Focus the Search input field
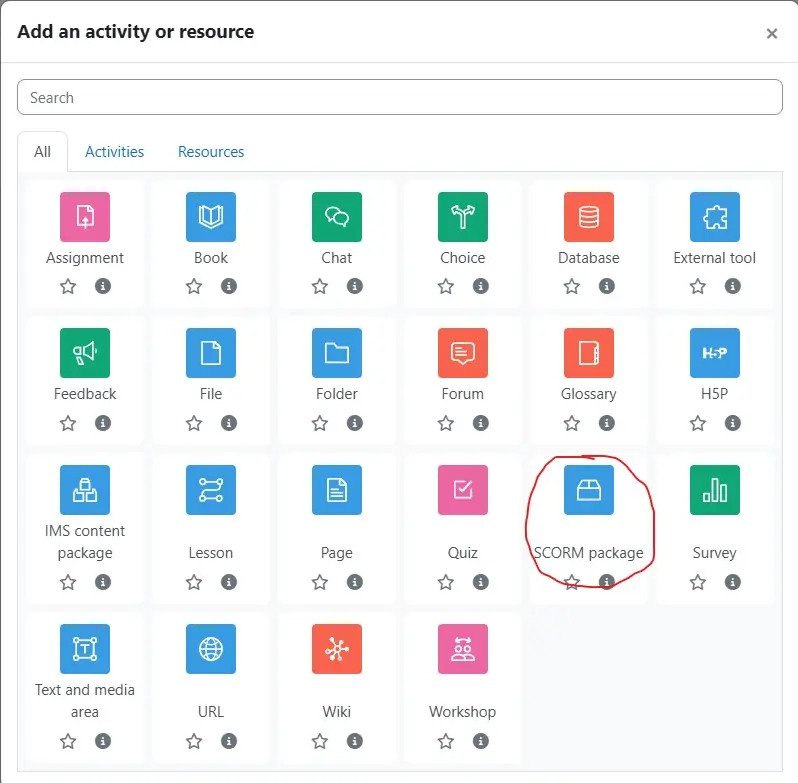Viewport: 798px width, 783px height. pos(399,98)
